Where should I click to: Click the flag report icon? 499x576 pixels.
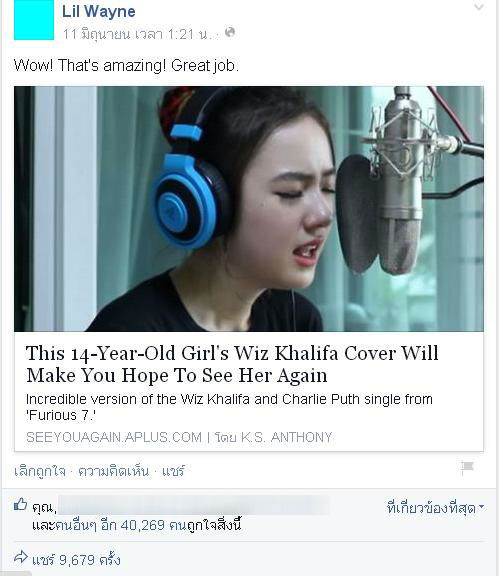pyautogui.click(x=467, y=468)
